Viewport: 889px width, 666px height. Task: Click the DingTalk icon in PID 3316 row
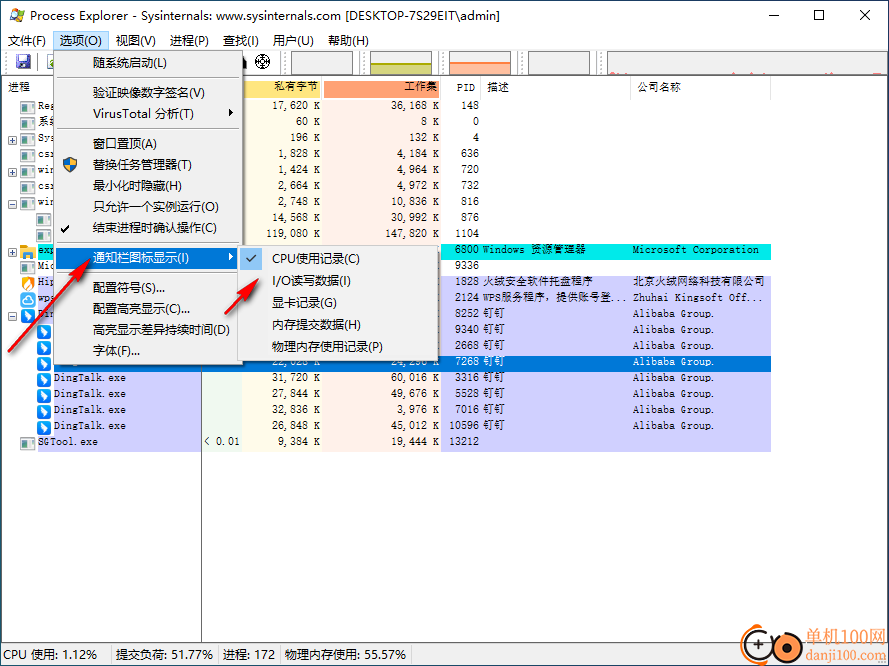tap(44, 379)
